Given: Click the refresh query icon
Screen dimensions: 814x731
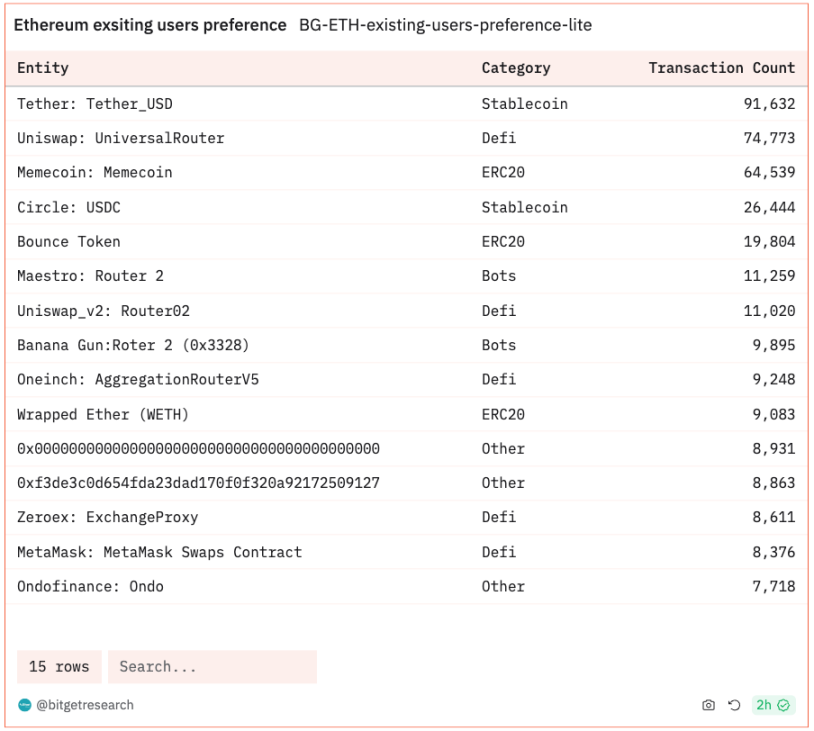Looking at the screenshot, I should (733, 705).
